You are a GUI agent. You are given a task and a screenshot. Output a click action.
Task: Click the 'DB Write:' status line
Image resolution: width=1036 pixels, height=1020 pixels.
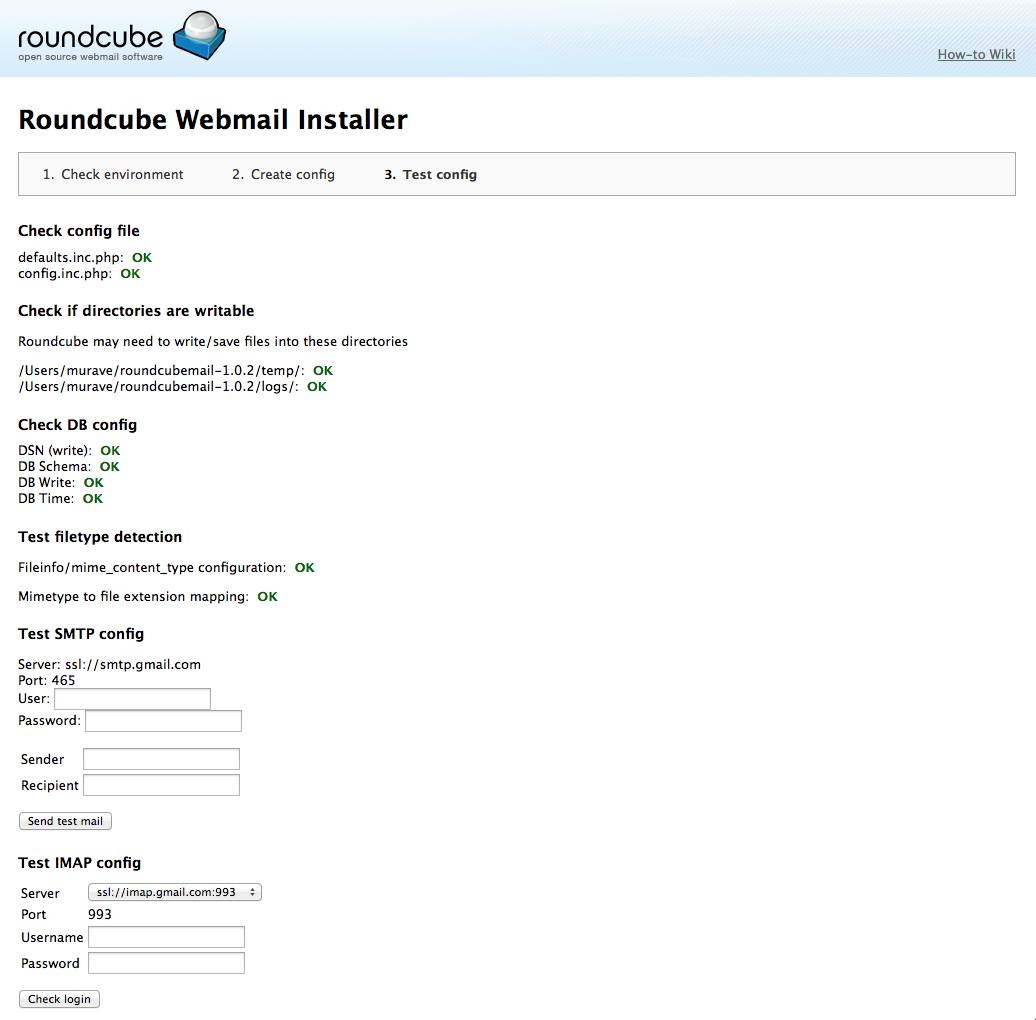click(x=61, y=482)
